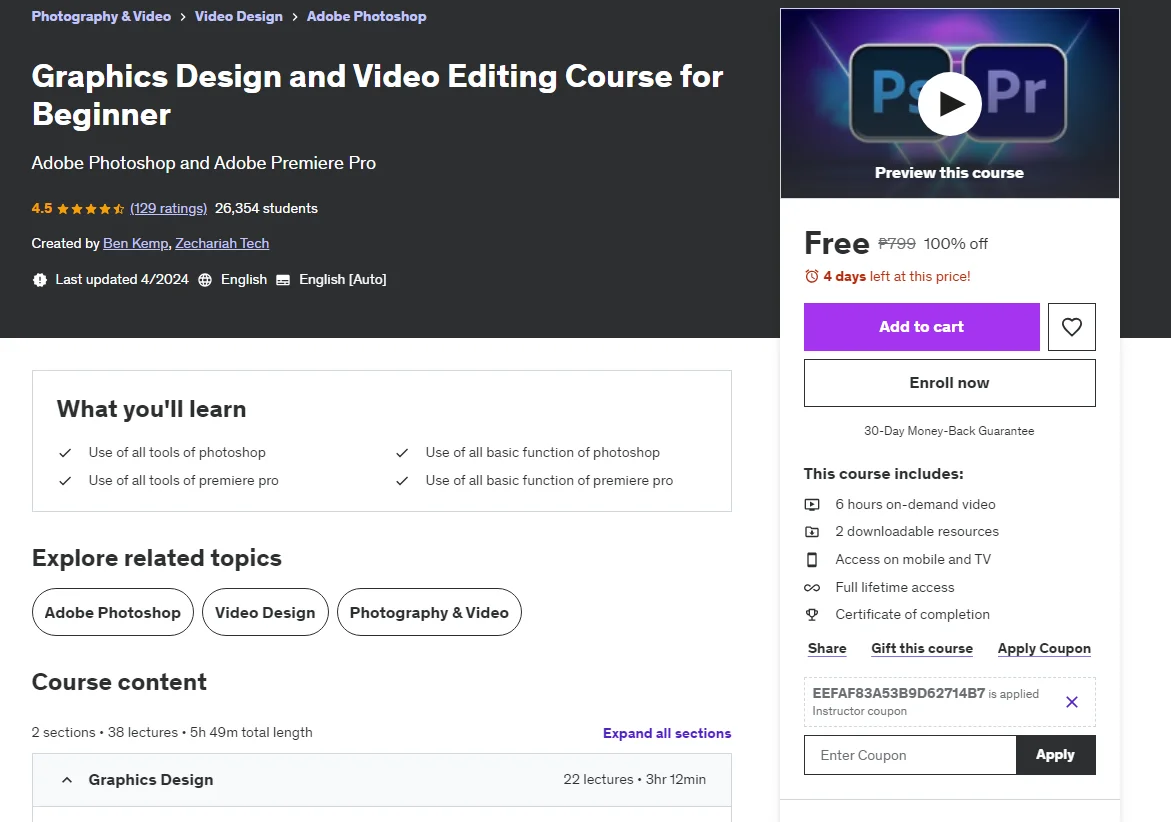Collapse the Graphics Design section chevron

coord(66,780)
